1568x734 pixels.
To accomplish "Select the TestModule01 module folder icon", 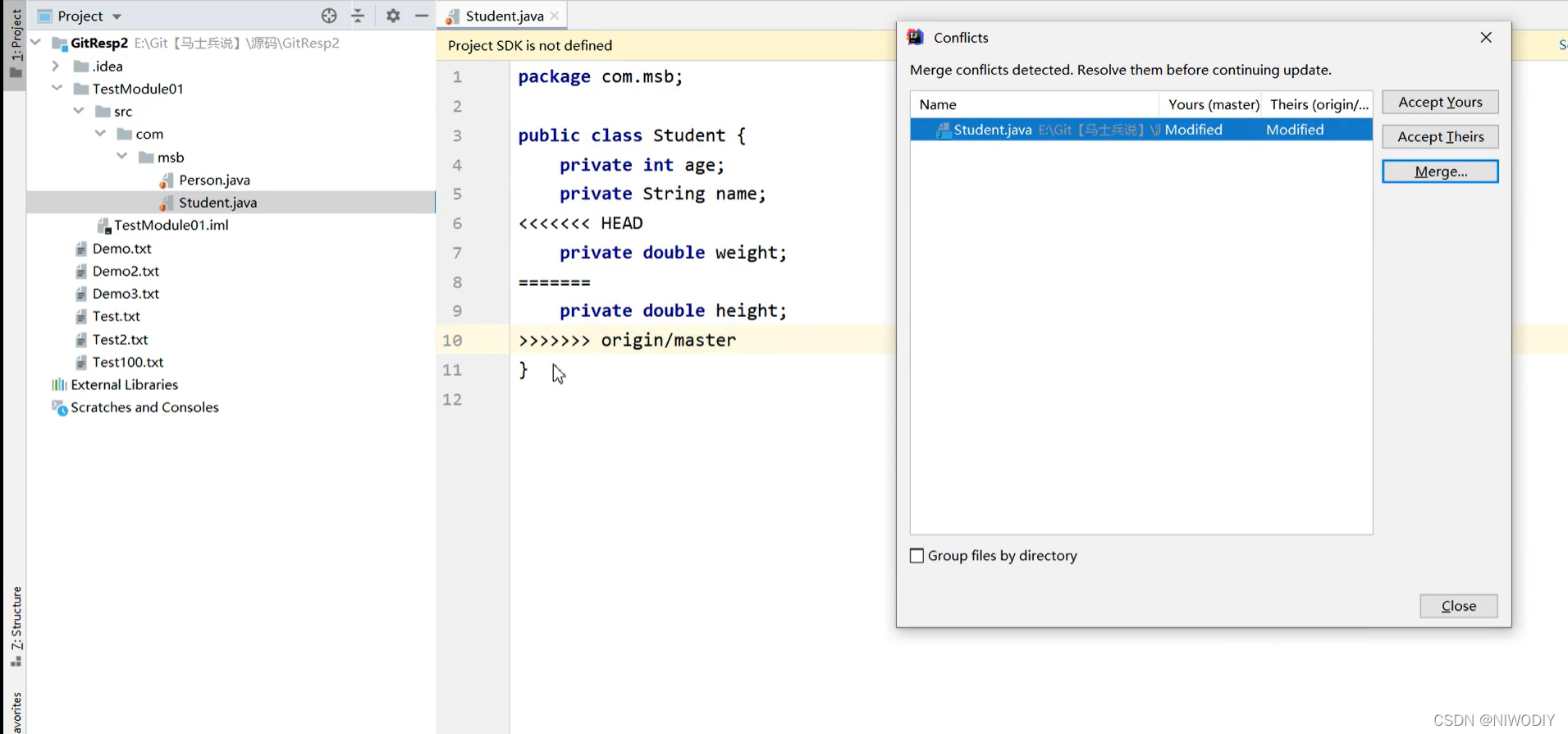I will click(80, 89).
